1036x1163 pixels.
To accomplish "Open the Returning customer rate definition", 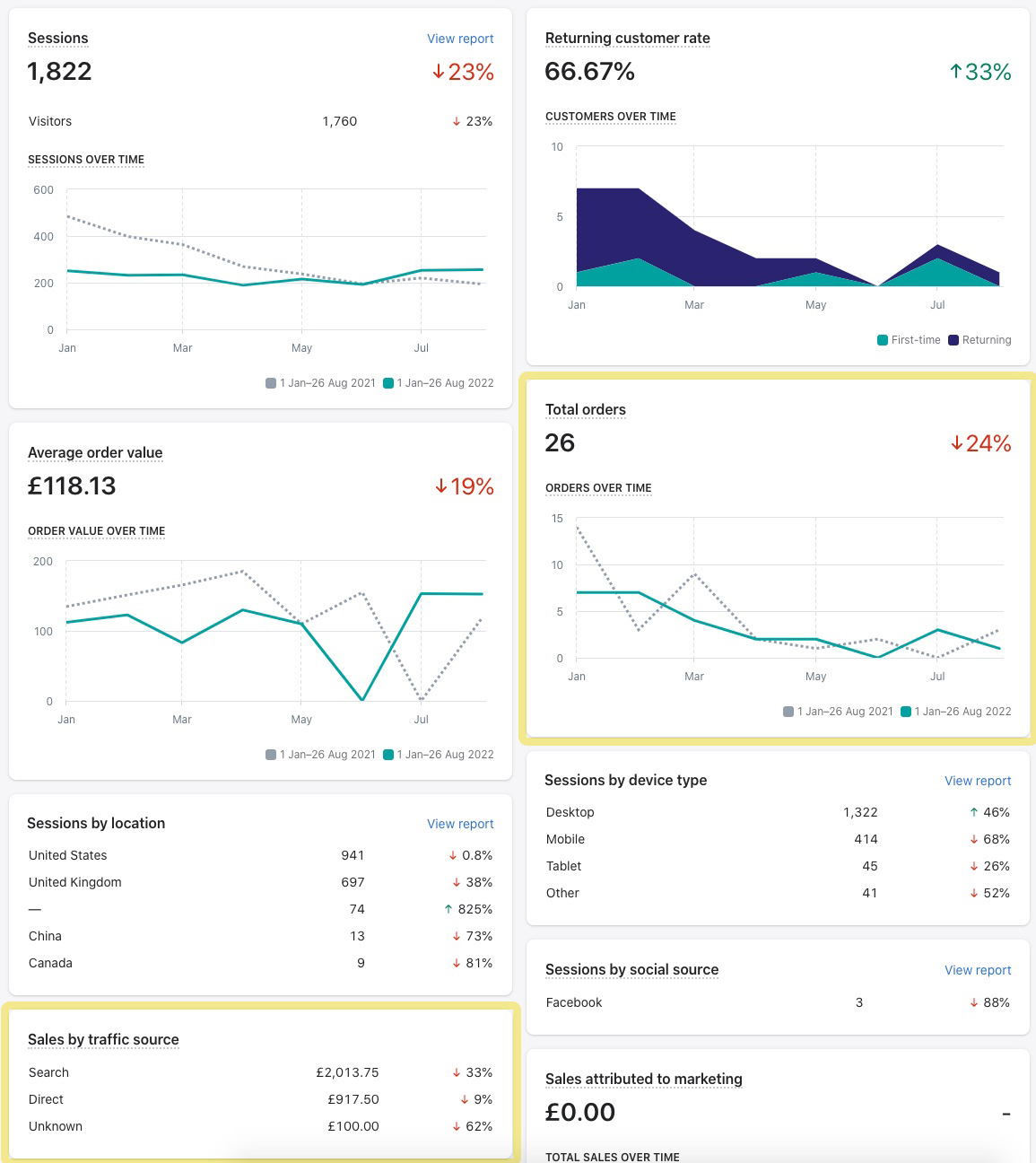I will point(627,38).
